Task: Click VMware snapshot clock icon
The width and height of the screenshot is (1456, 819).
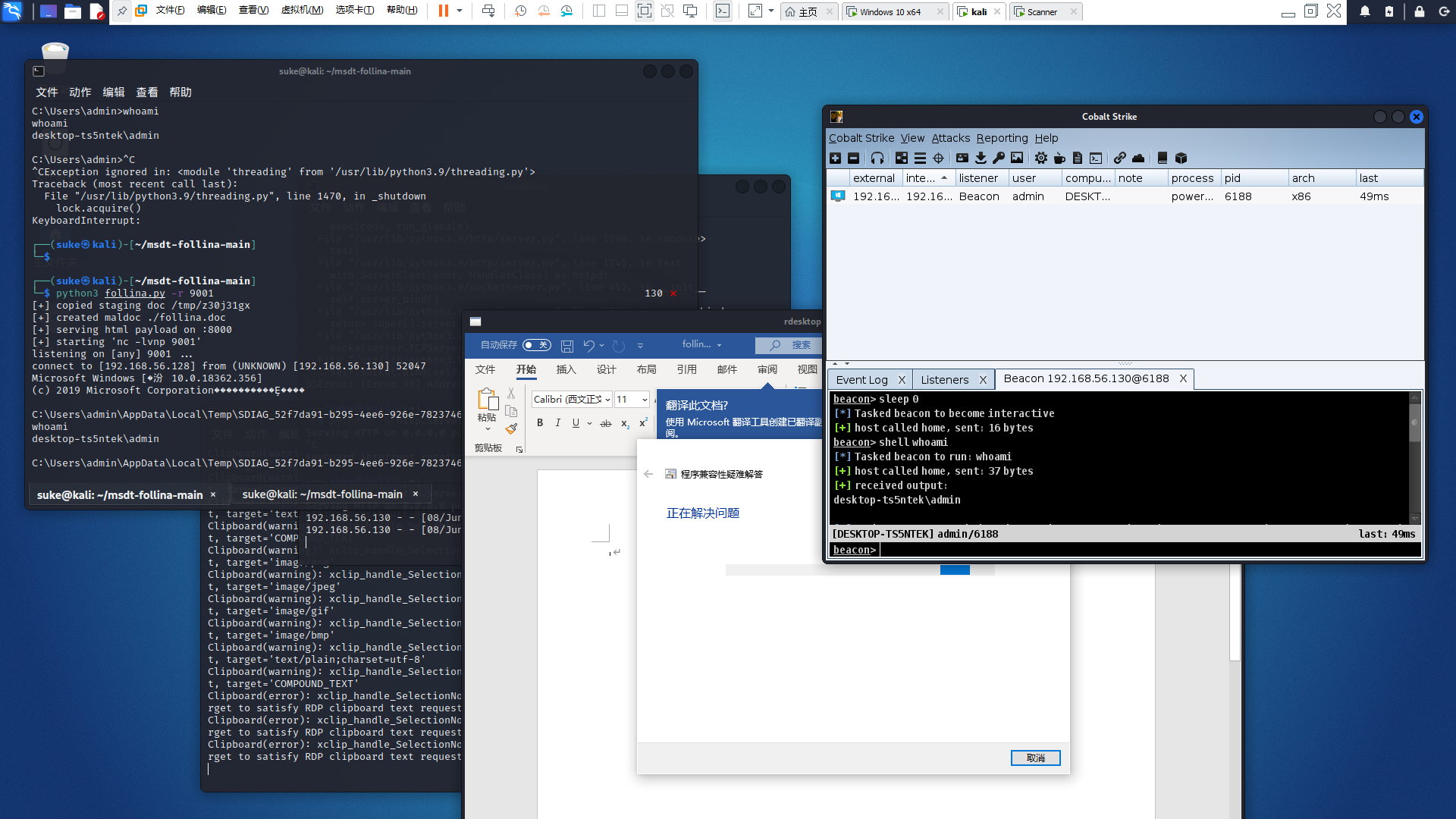Action: pyautogui.click(x=520, y=11)
